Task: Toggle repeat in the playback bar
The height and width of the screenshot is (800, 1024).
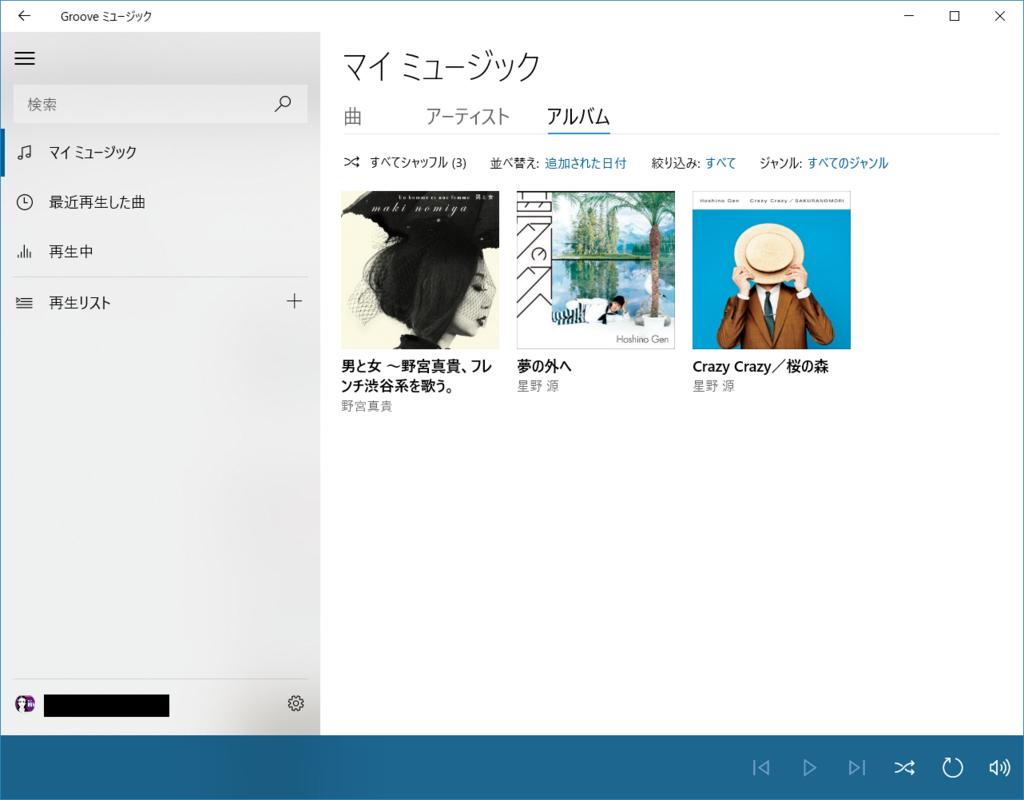Action: point(952,767)
